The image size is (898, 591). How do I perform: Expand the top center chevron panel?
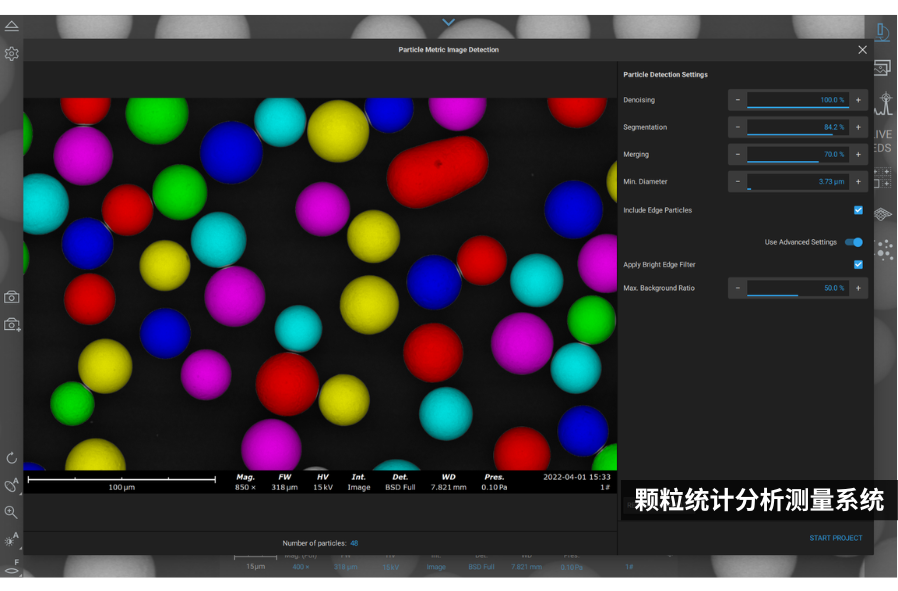[448, 22]
